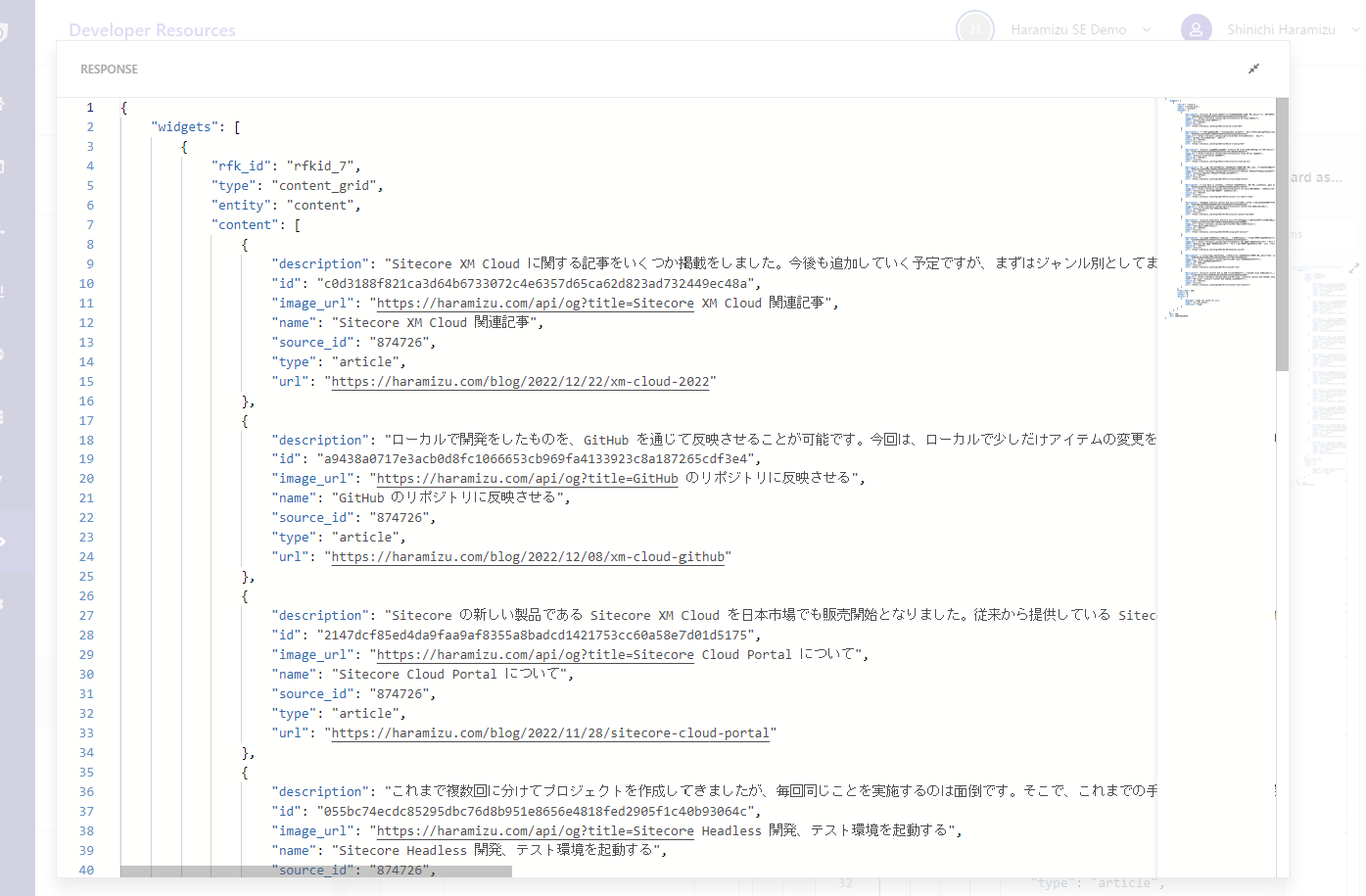Select the "rfk_id": "rfkid_7" line
Screen dimensions: 1366x896
click(x=286, y=166)
